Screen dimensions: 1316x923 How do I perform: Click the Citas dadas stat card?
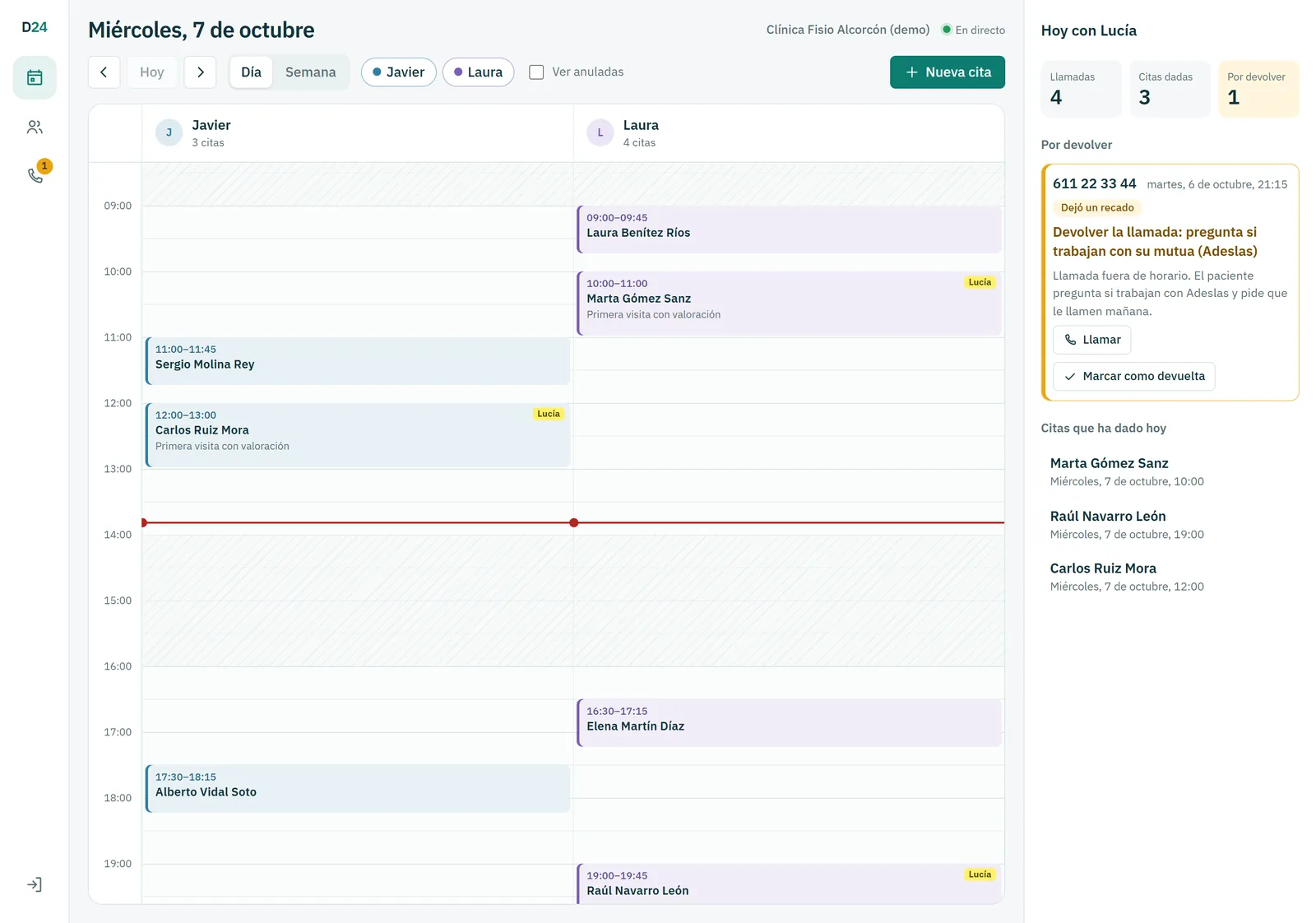click(x=1170, y=89)
